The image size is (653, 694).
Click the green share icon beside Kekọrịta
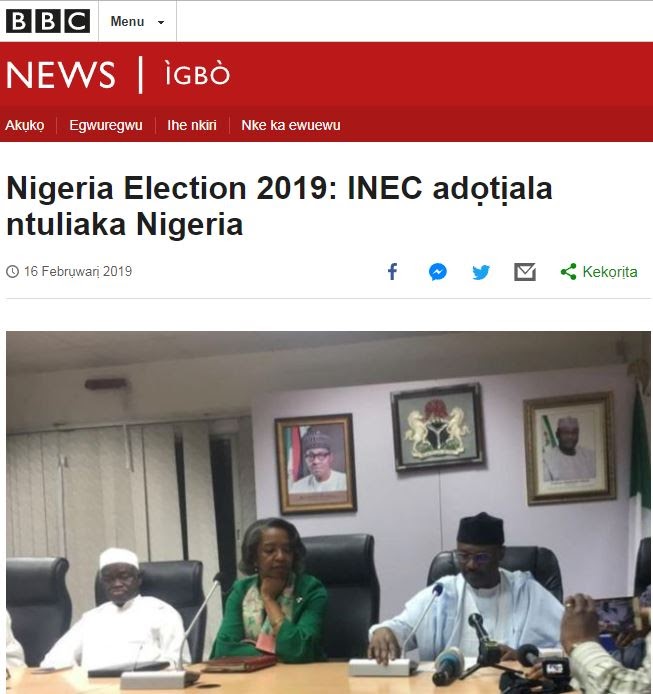(x=568, y=272)
